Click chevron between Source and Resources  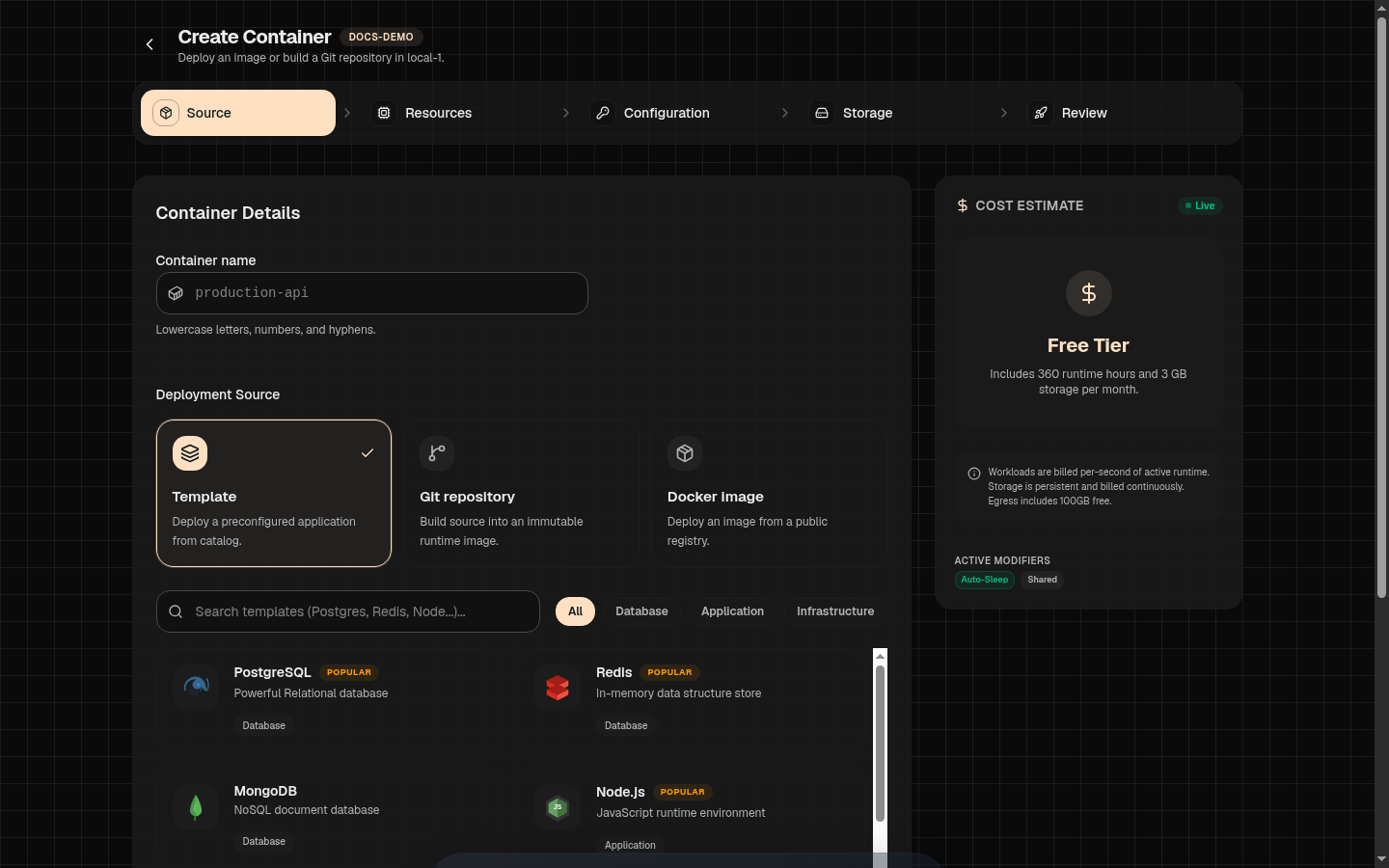point(347,113)
